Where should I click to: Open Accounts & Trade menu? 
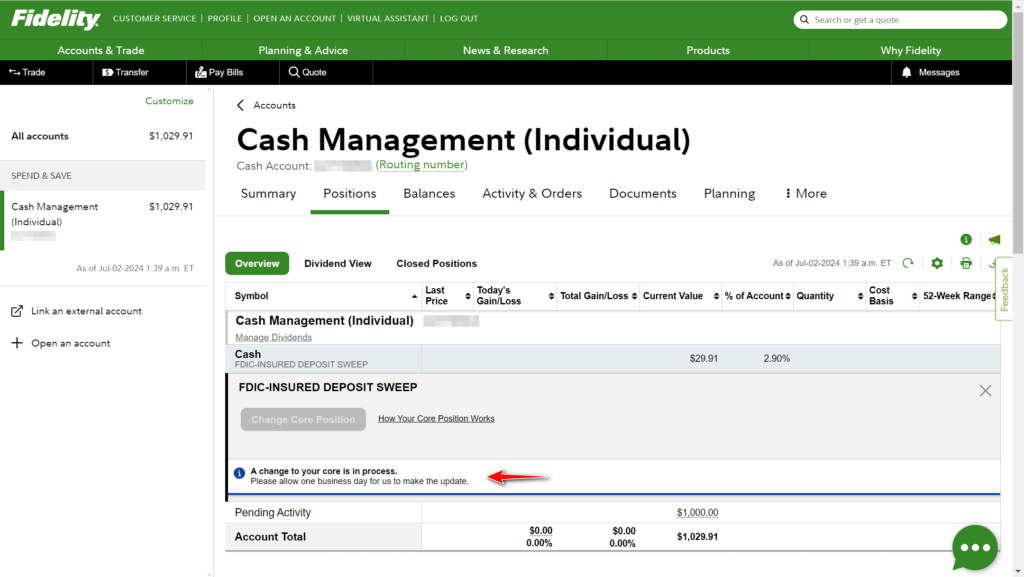tap(101, 50)
